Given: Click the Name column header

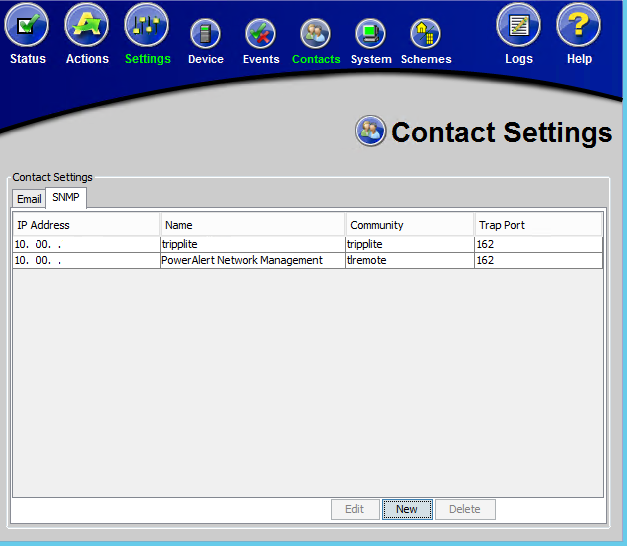Looking at the screenshot, I should [x=253, y=225].
